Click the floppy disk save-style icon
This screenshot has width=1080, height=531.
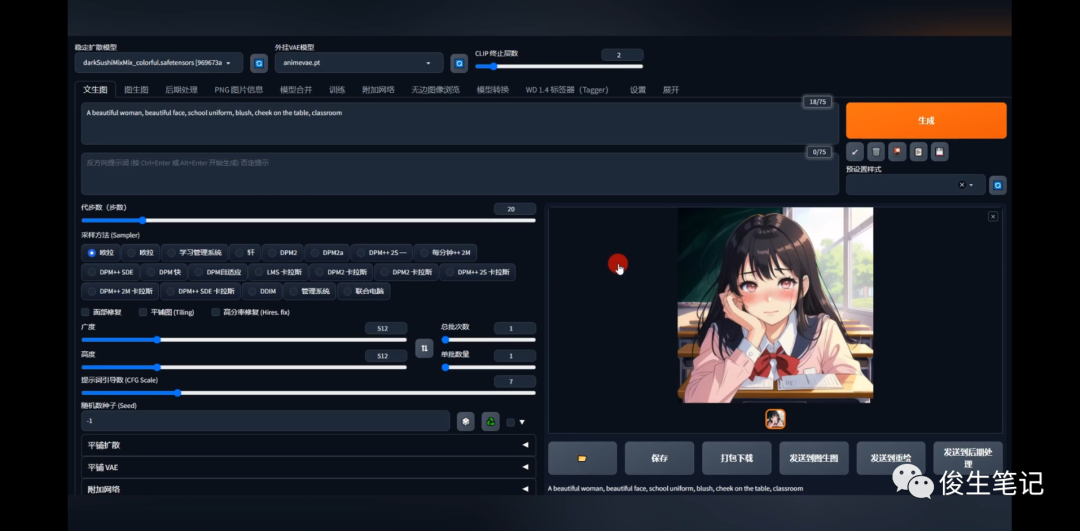tap(939, 152)
